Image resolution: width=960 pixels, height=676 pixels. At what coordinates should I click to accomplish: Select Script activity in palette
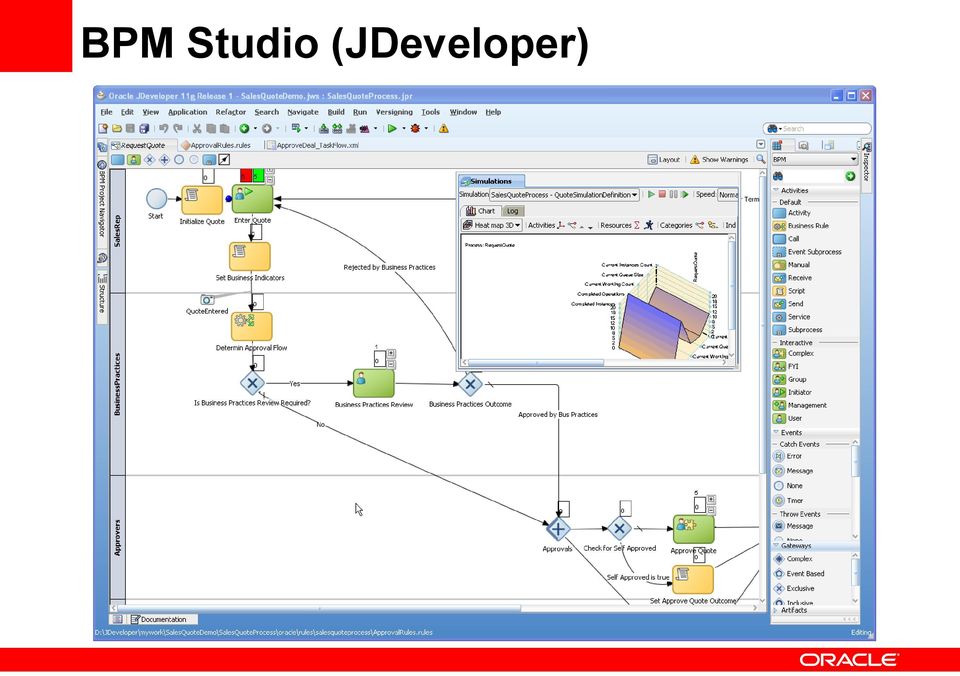click(x=789, y=291)
